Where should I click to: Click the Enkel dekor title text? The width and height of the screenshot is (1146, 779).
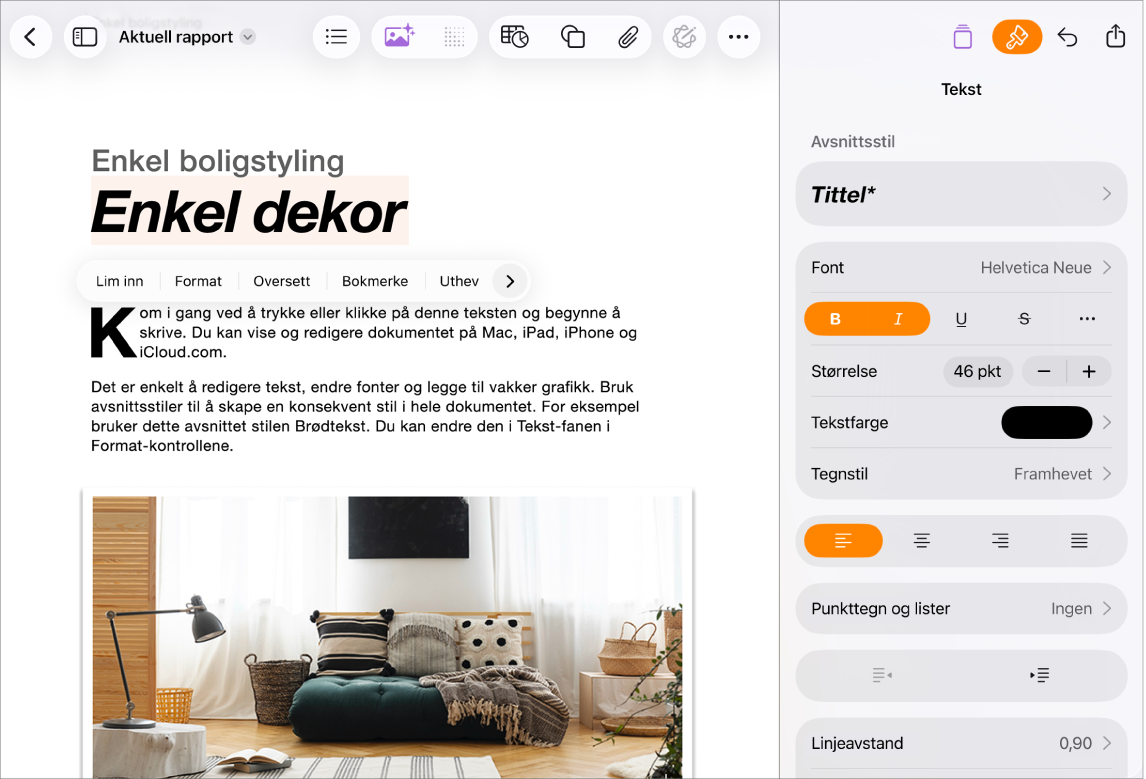pyautogui.click(x=248, y=213)
